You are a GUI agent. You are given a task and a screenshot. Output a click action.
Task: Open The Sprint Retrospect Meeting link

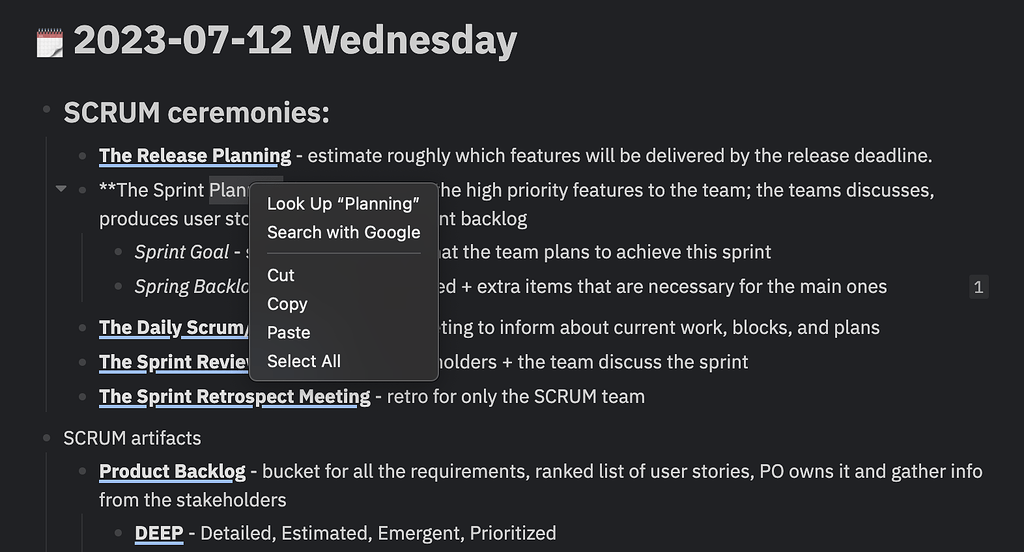[234, 397]
